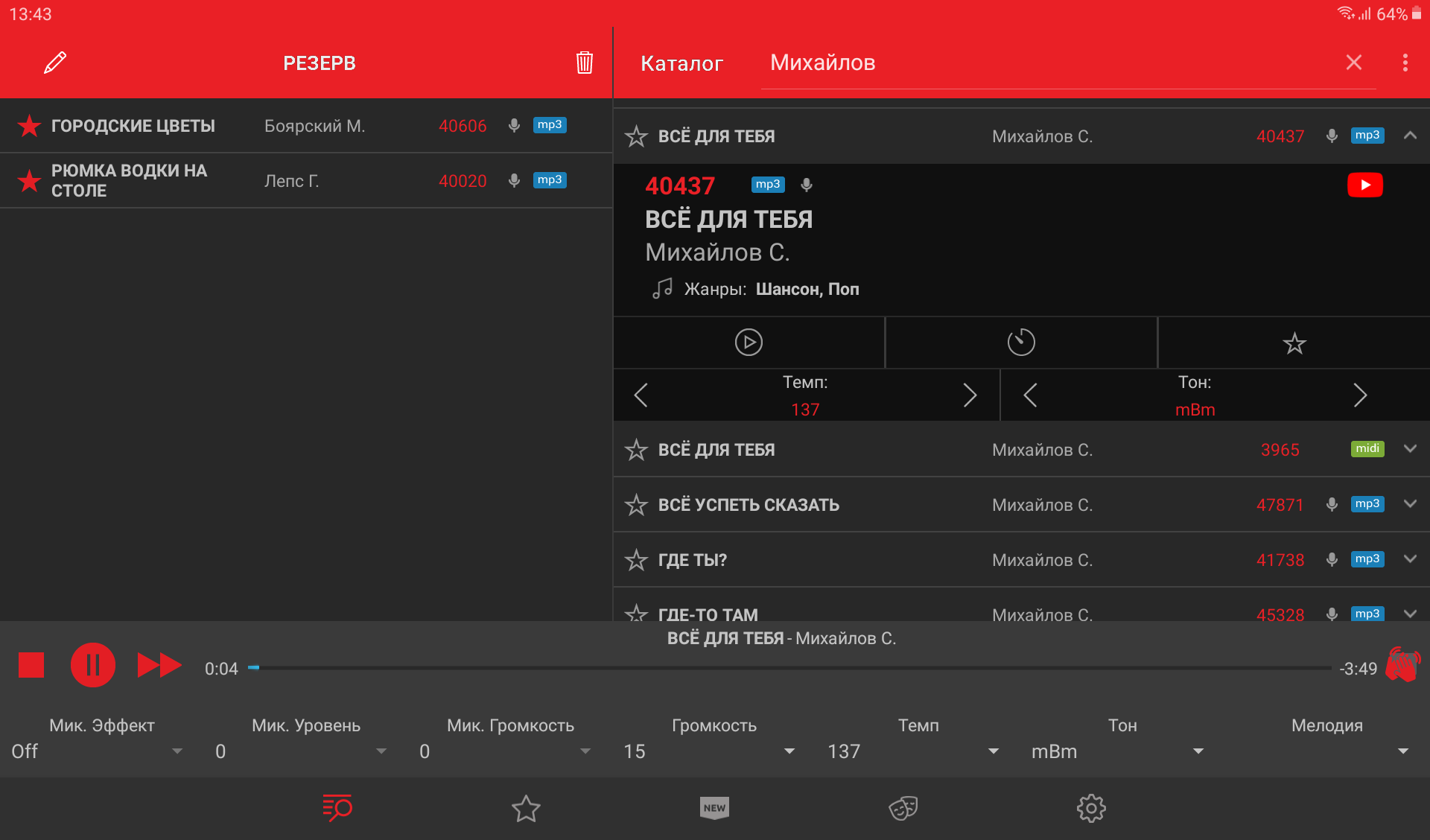
Task: Toggle favorite star on ВСЁ ДЛЯ ТЕБЯ 40437 row
Action: 636,136
